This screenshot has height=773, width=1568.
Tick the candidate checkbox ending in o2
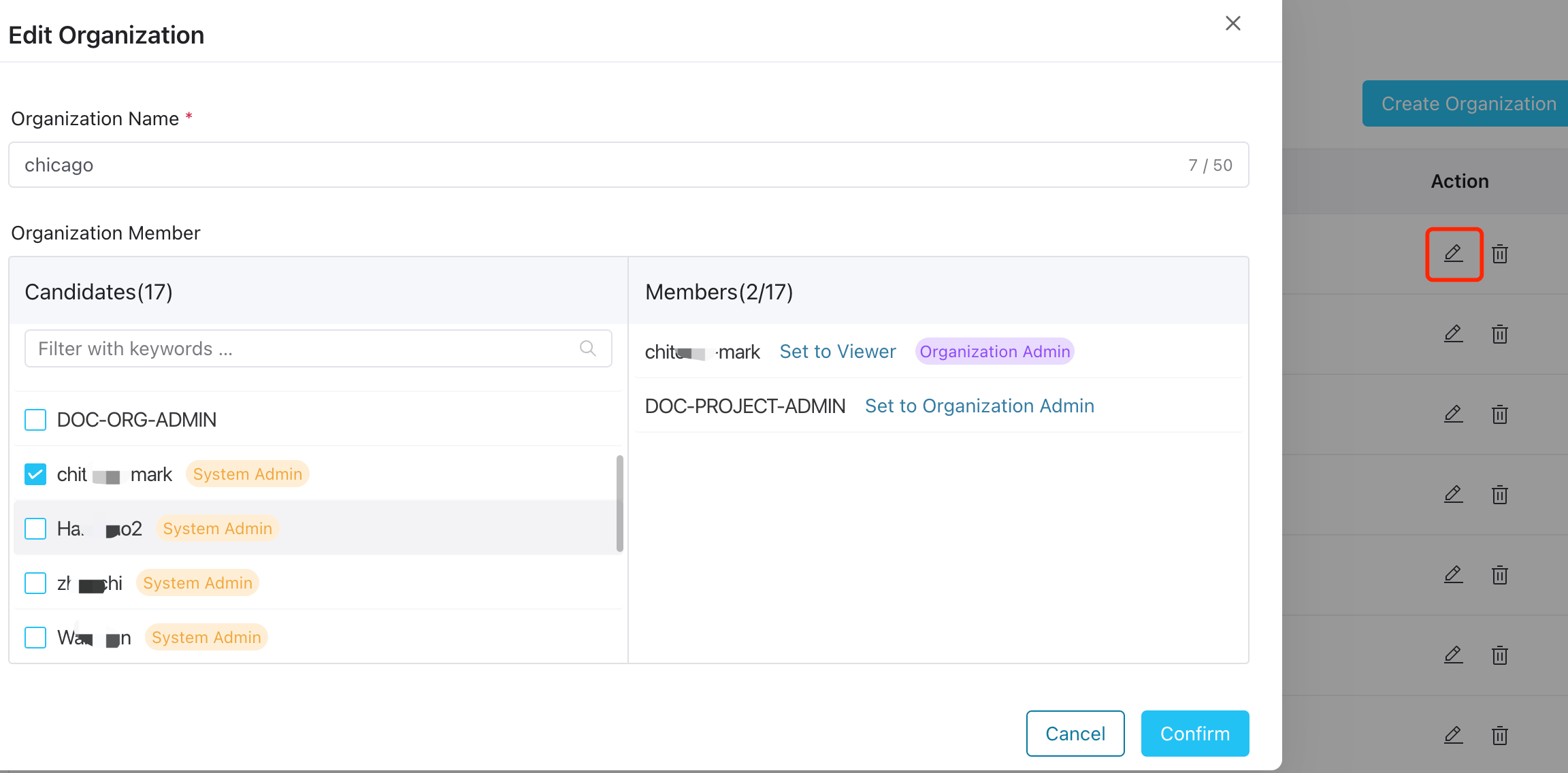tap(35, 529)
